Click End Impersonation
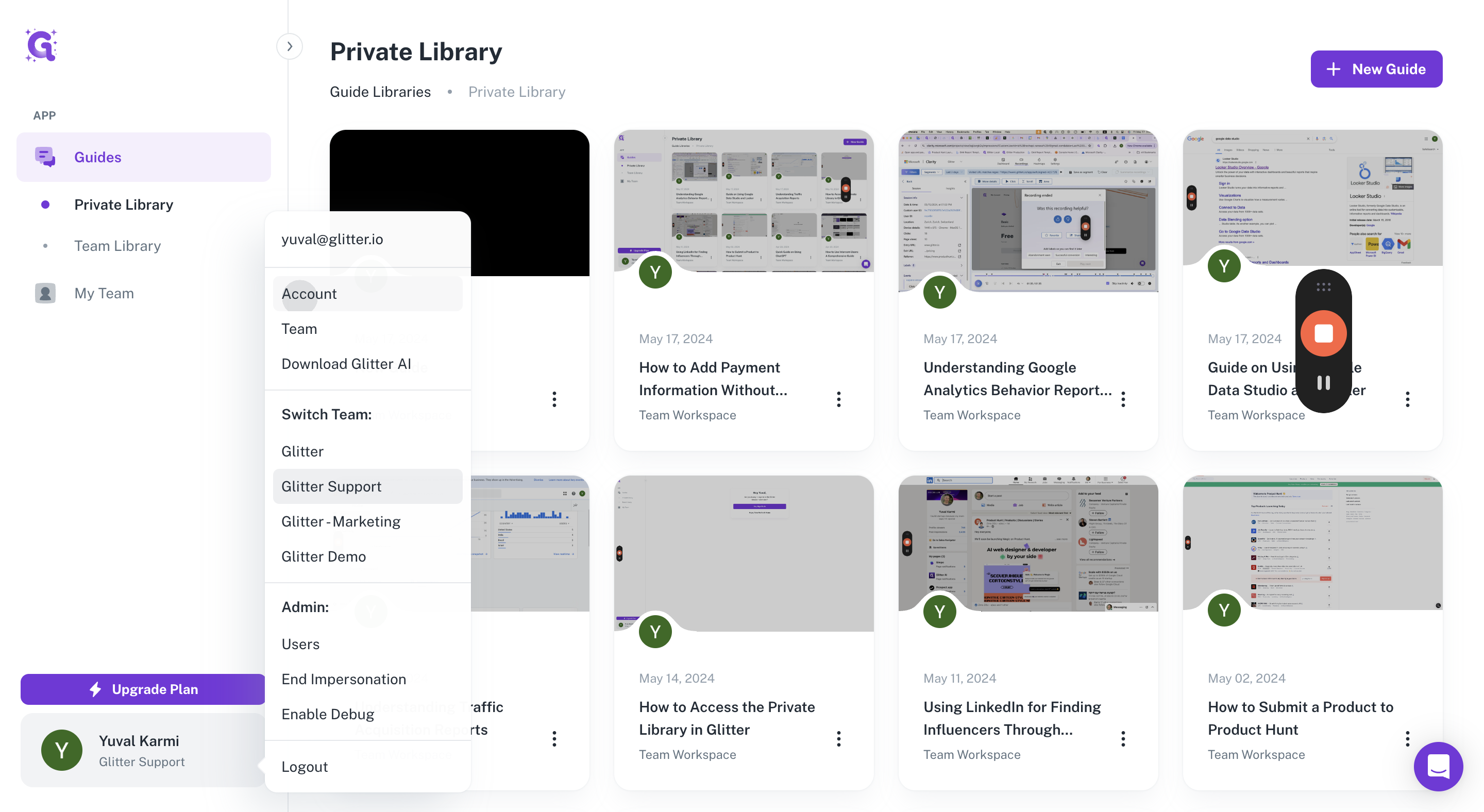Viewport: 1484px width, 812px height. pos(367,680)
